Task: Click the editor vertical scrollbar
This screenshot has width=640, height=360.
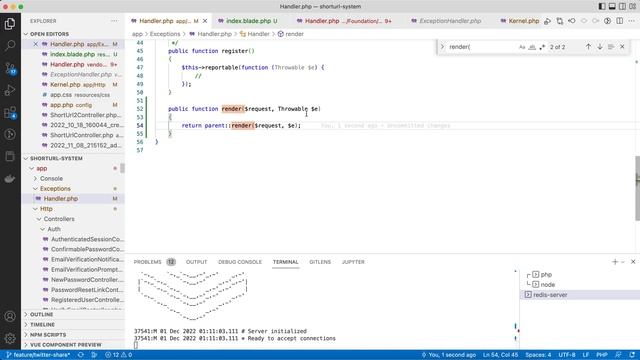Action: [x=637, y=188]
